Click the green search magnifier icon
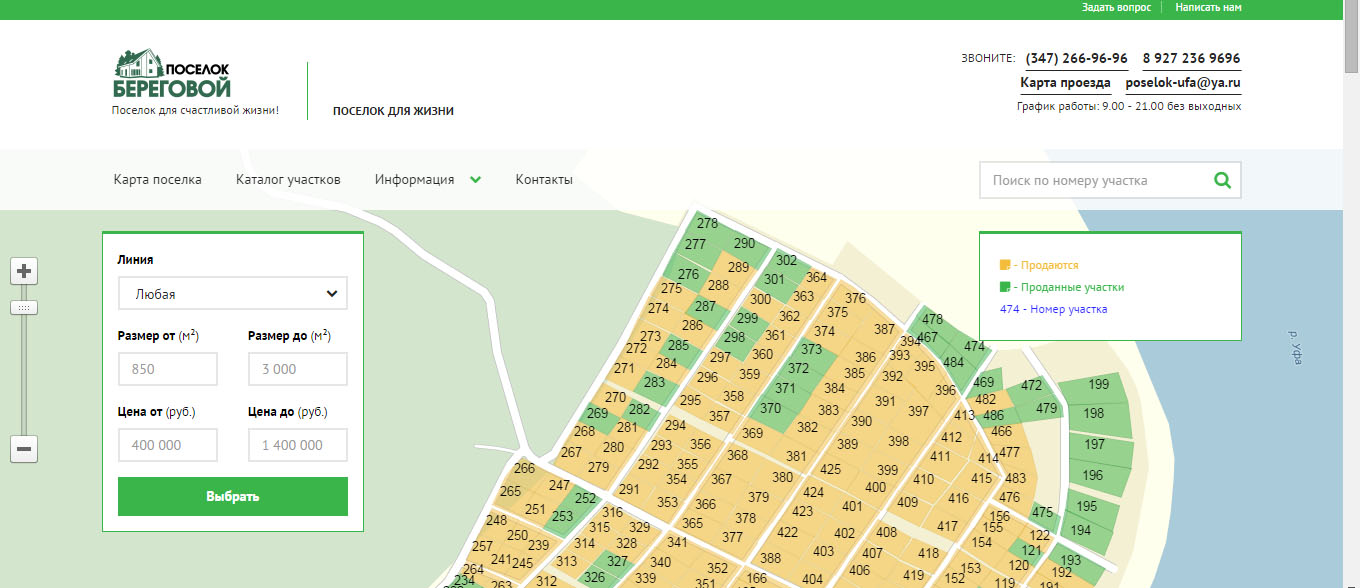The width and height of the screenshot is (1360, 588). pos(1222,181)
